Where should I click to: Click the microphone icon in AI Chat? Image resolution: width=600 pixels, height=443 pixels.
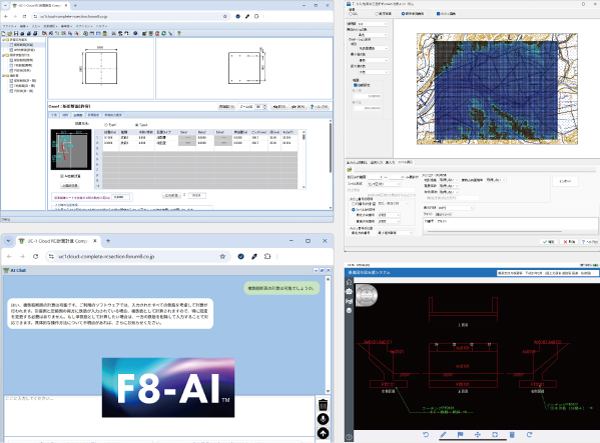click(x=323, y=419)
